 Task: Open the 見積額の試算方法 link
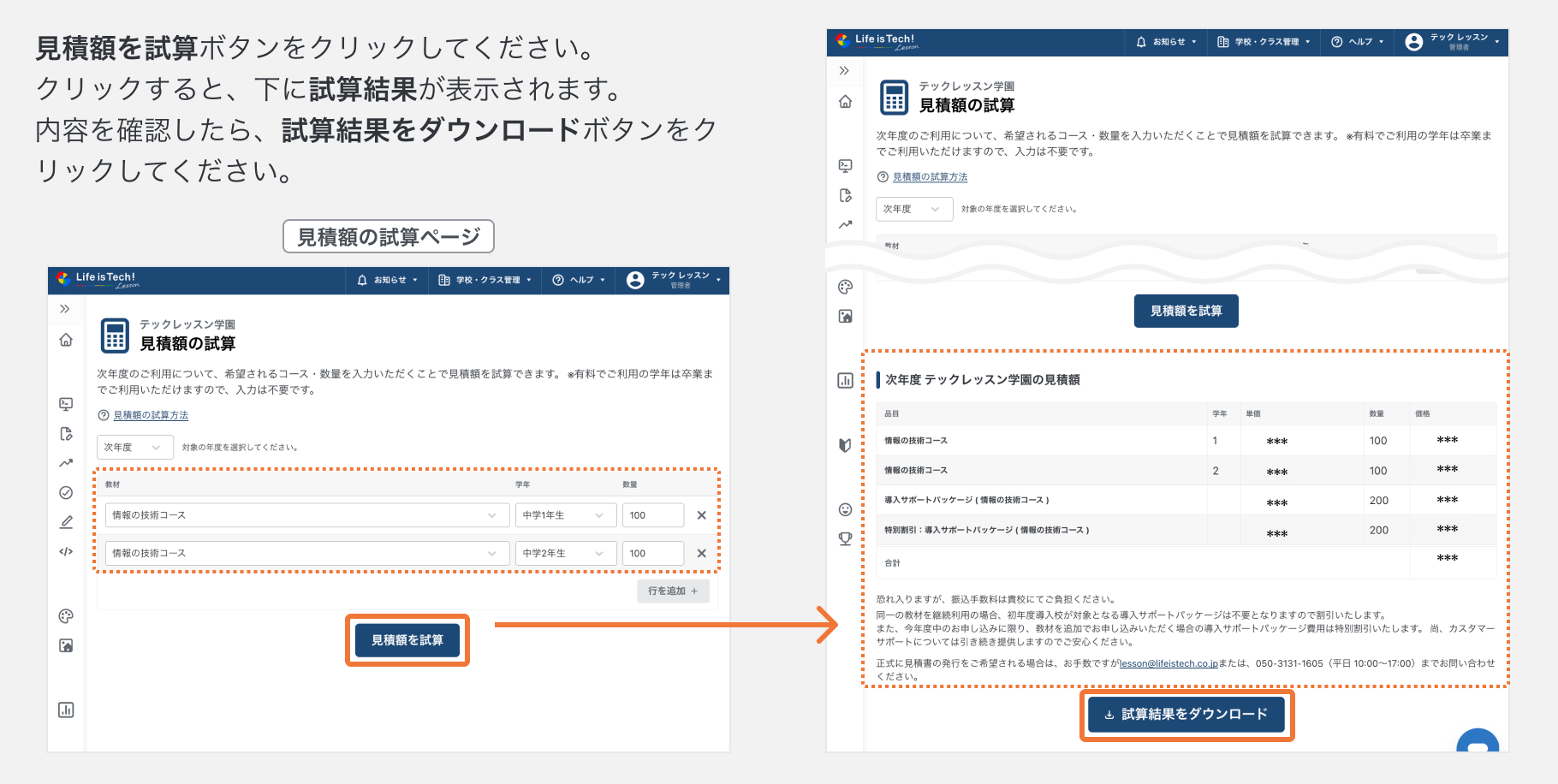point(150,414)
